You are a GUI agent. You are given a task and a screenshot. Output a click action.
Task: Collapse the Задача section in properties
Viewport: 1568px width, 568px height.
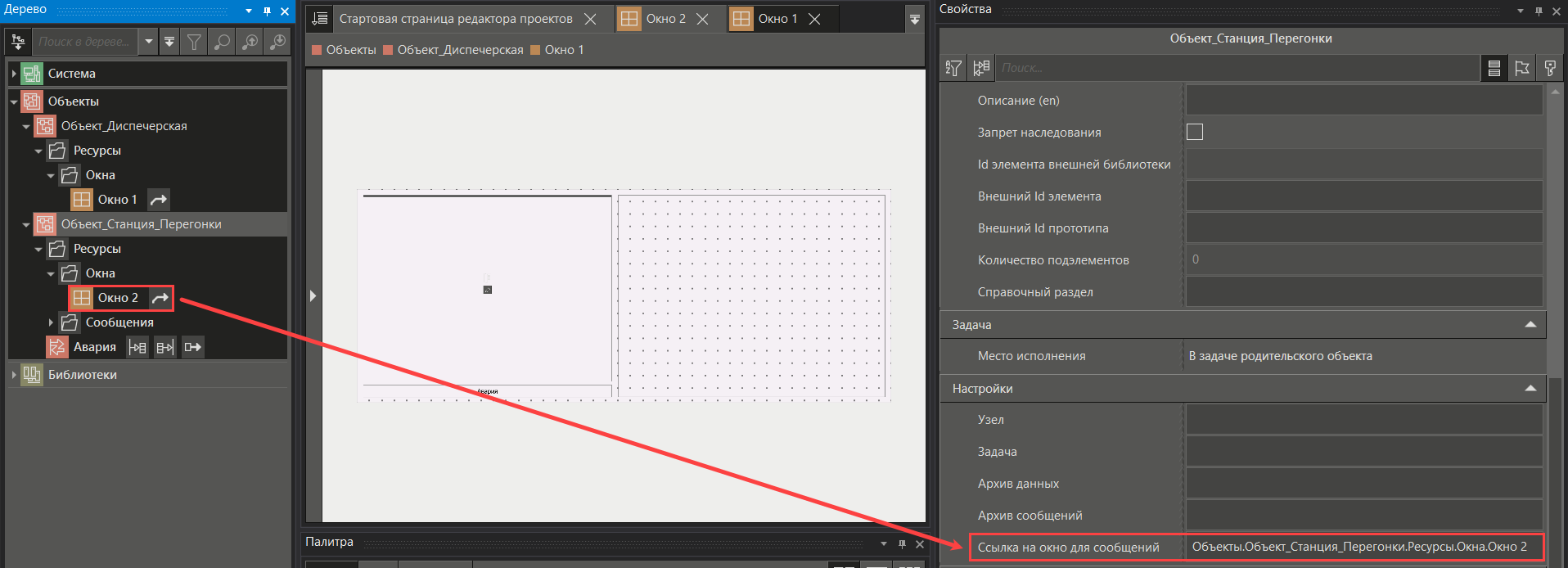pyautogui.click(x=1530, y=325)
